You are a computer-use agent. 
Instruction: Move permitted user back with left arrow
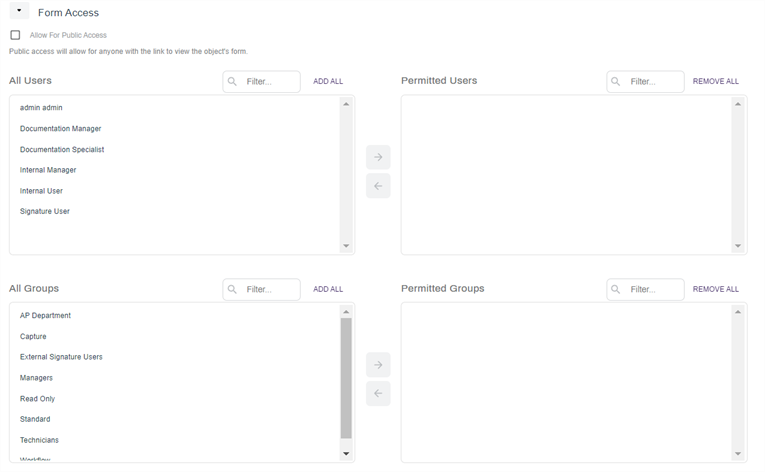click(x=378, y=186)
